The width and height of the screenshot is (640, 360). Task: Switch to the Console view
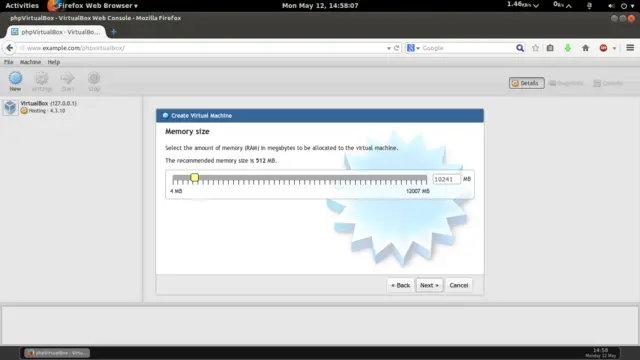(x=608, y=83)
